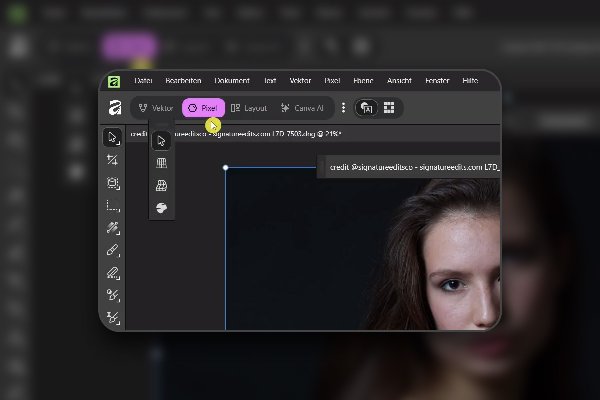Click the grid of squares icon in the toolbar
600x400 pixels.
tap(389, 108)
